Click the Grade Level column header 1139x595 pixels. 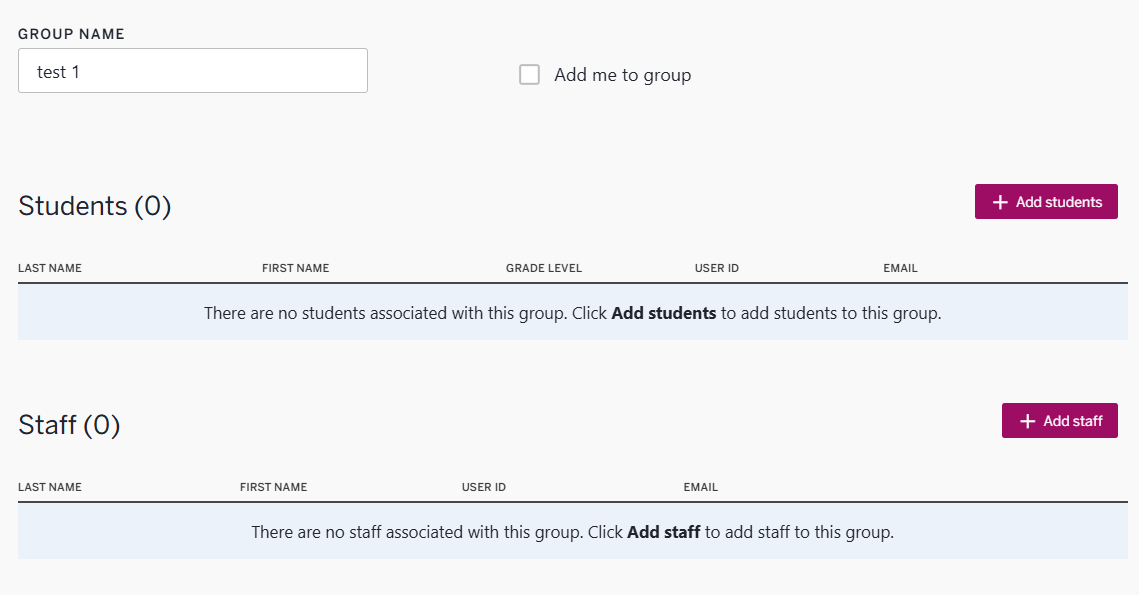pyautogui.click(x=543, y=268)
